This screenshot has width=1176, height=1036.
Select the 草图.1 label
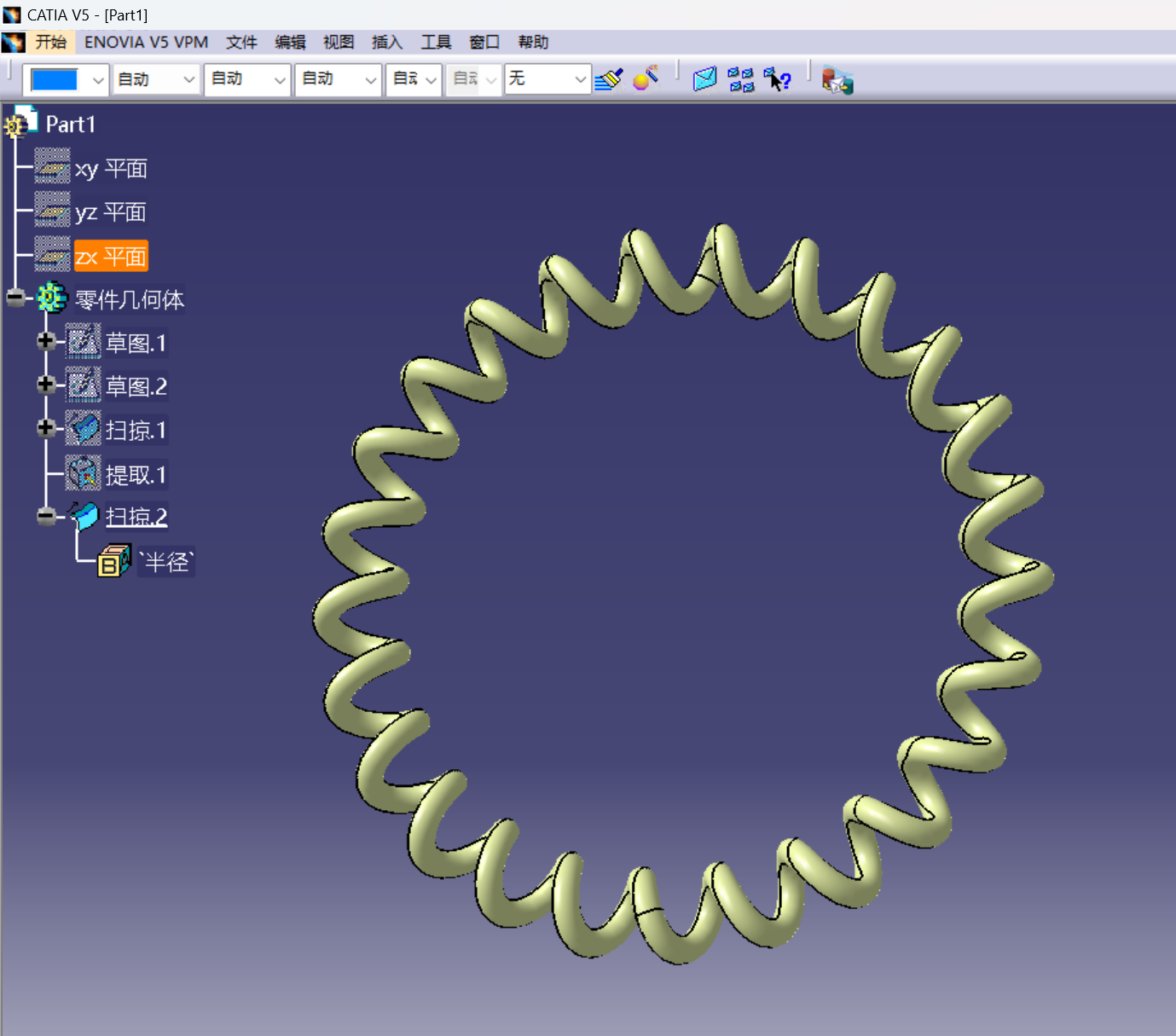click(136, 344)
